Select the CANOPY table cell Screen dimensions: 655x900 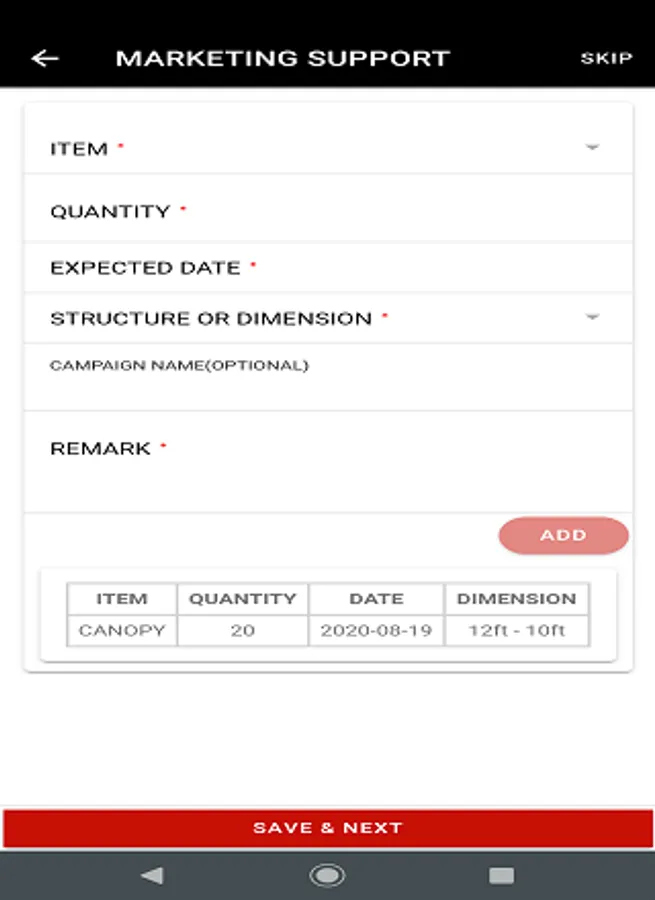pyautogui.click(x=121, y=631)
